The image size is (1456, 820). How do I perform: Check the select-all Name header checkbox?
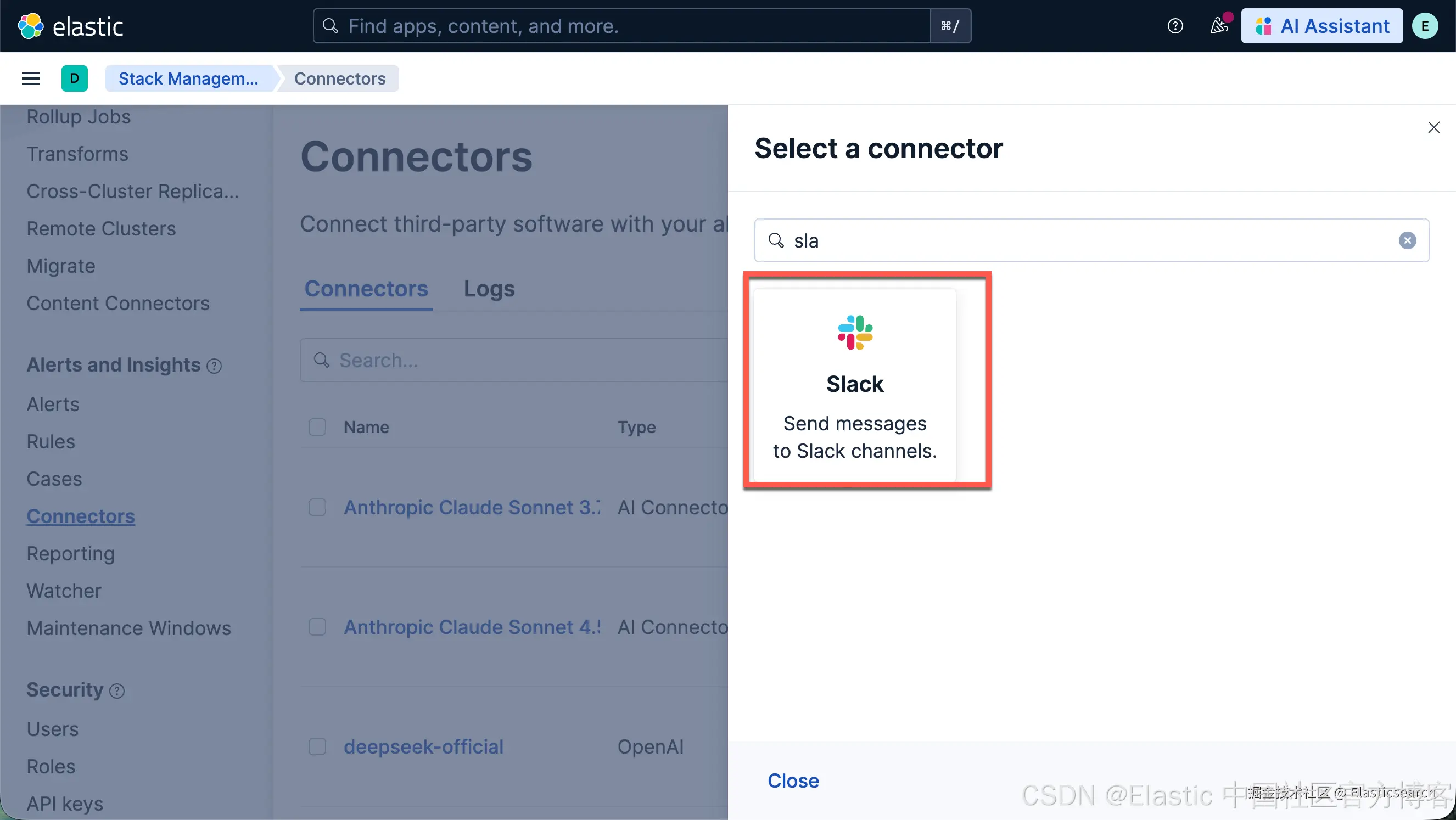[x=317, y=427]
